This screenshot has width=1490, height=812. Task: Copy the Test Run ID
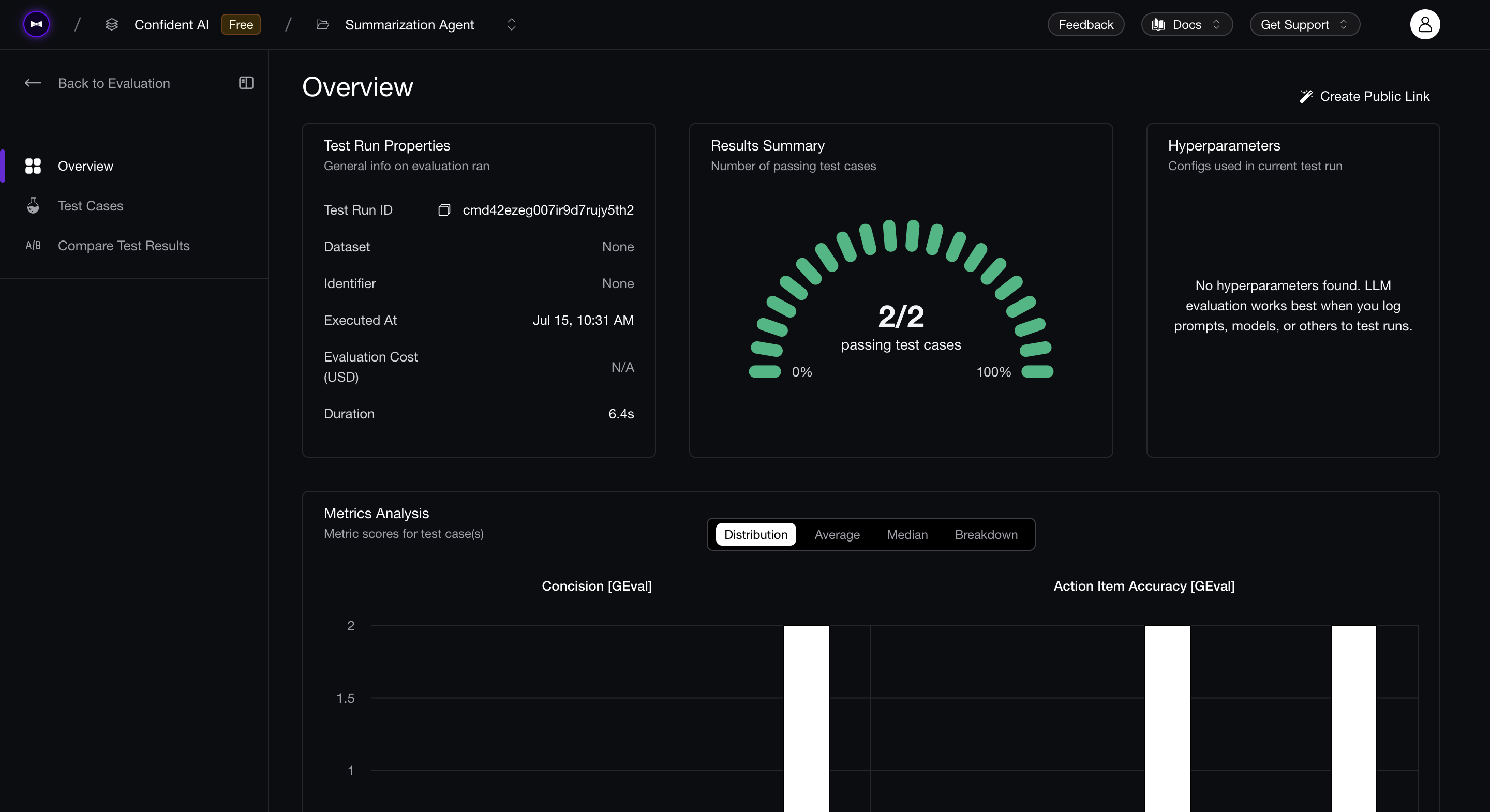click(x=444, y=210)
